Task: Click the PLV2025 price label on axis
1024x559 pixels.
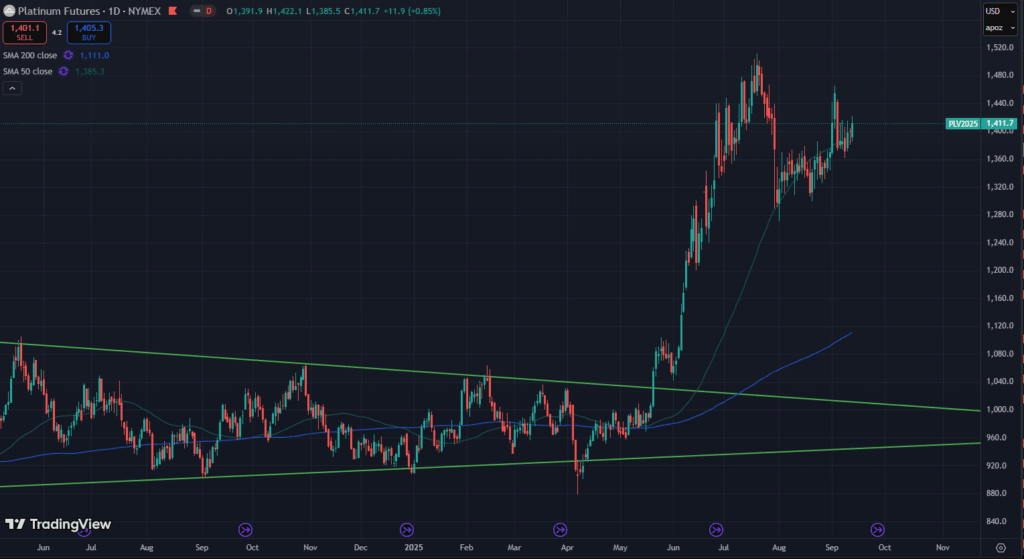Action: pyautogui.click(x=963, y=124)
